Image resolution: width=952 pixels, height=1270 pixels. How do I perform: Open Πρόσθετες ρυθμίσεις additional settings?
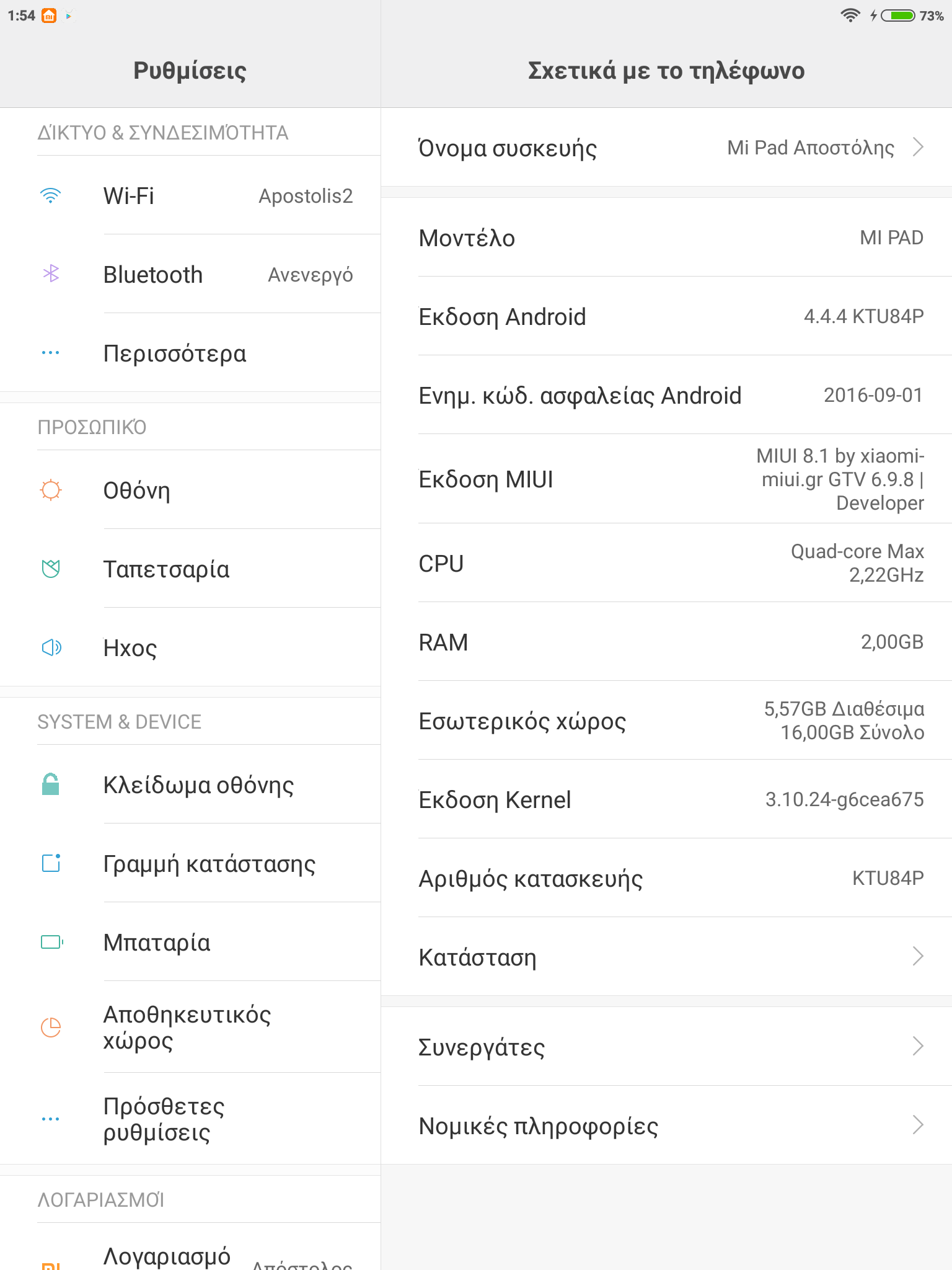pos(164,1119)
